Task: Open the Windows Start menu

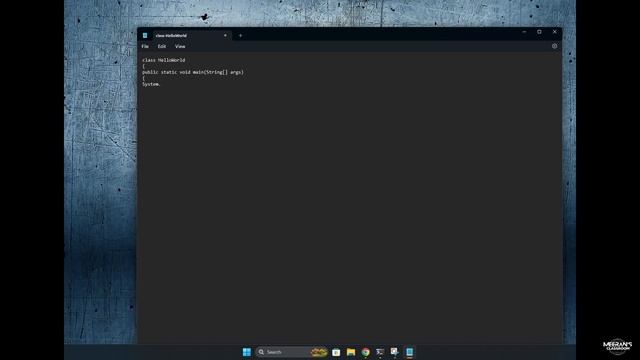Action: point(247,352)
